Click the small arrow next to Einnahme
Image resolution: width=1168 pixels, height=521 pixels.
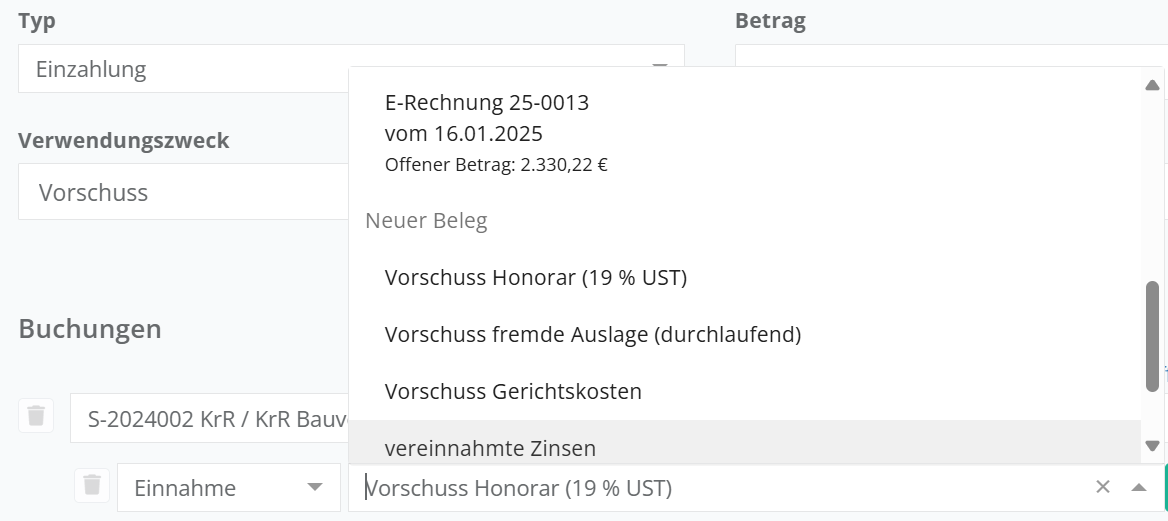pyautogui.click(x=315, y=488)
